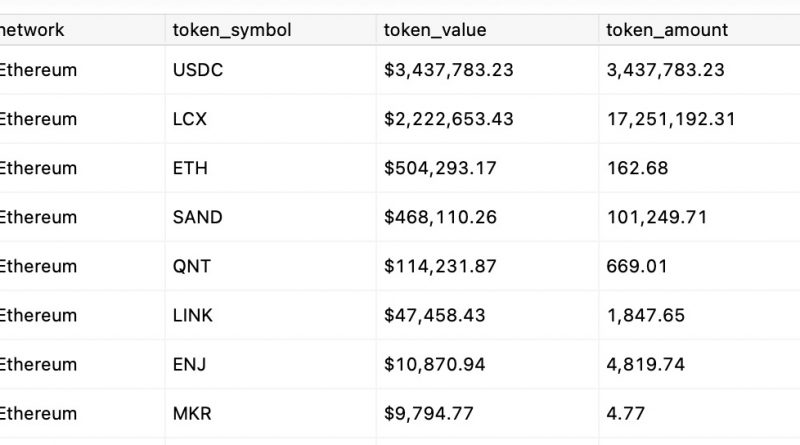Select the LINK token symbol cell
800x445 pixels.
click(x=193, y=315)
